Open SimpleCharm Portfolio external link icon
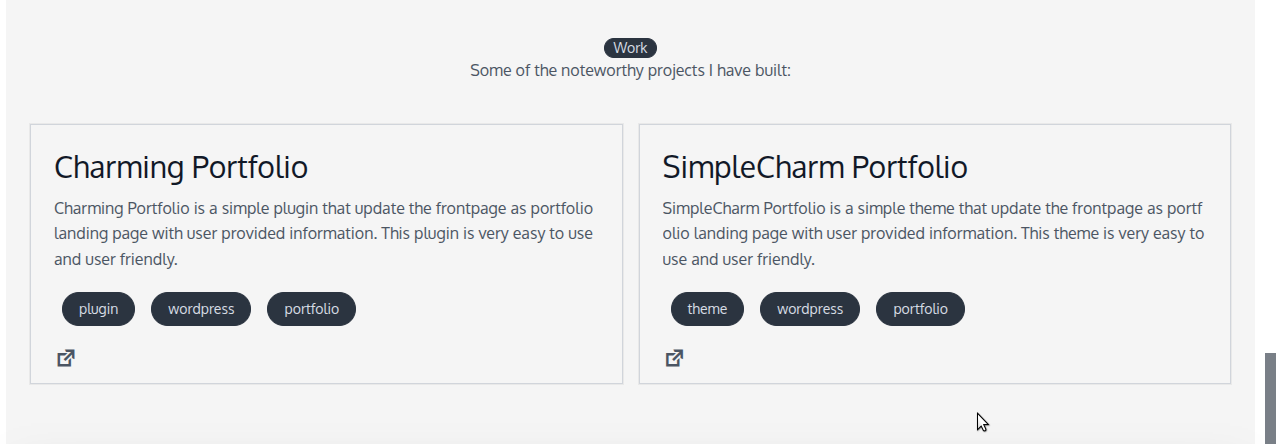This screenshot has height=444, width=1278. [675, 358]
